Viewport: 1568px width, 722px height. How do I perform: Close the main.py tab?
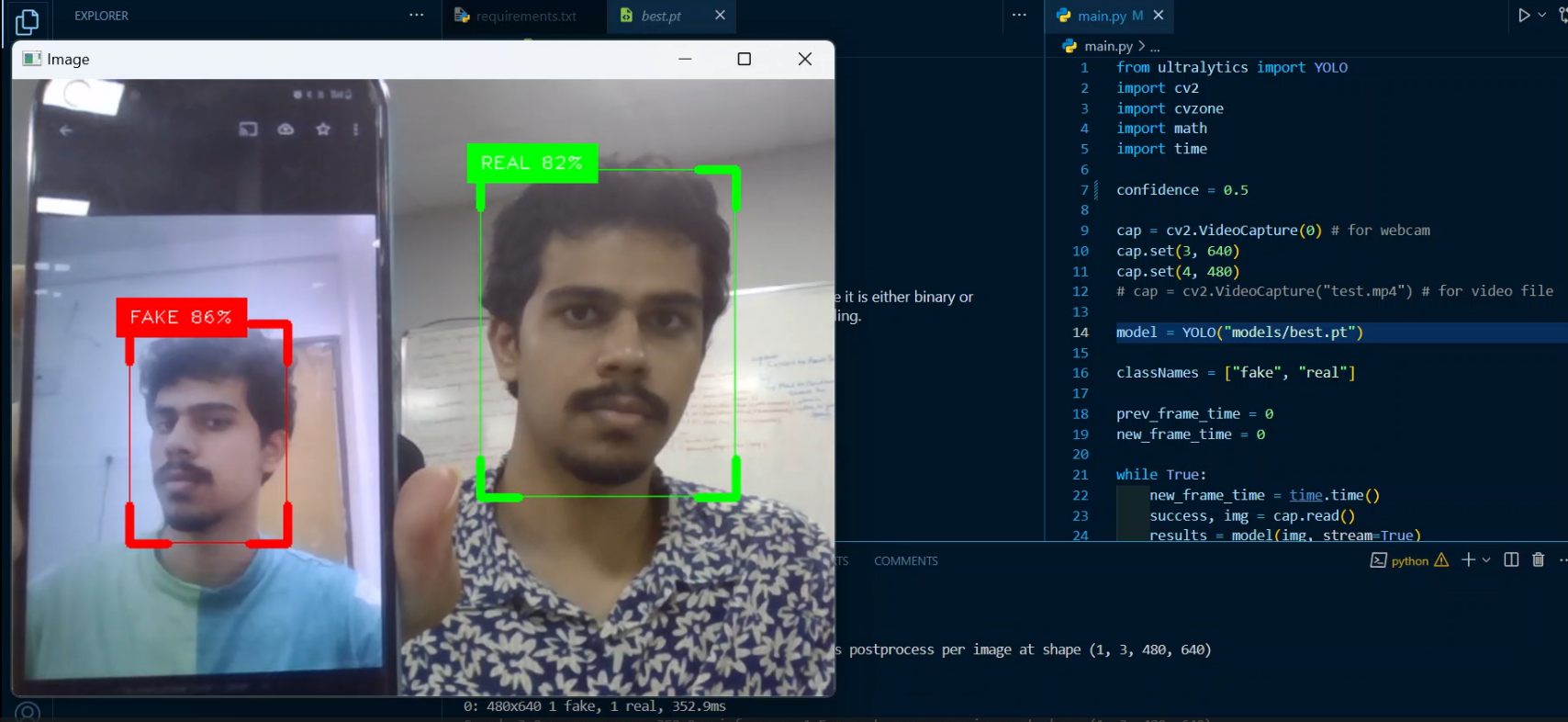click(x=1159, y=16)
